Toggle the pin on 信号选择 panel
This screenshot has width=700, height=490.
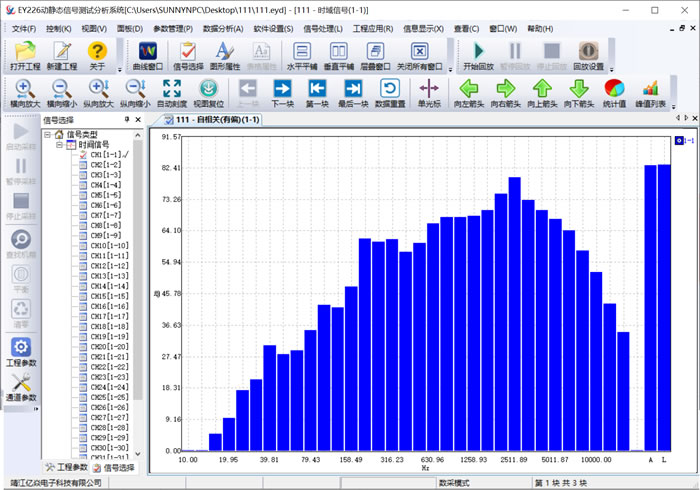pyautogui.click(x=126, y=120)
